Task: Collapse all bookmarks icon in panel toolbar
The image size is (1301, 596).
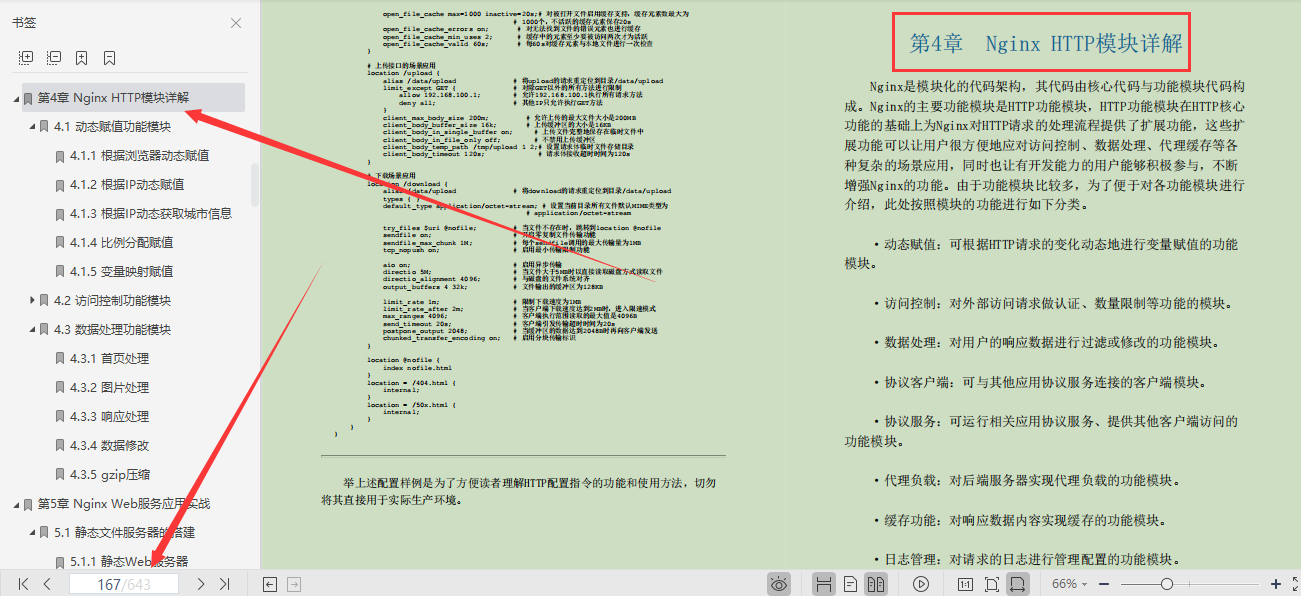Action: point(54,58)
